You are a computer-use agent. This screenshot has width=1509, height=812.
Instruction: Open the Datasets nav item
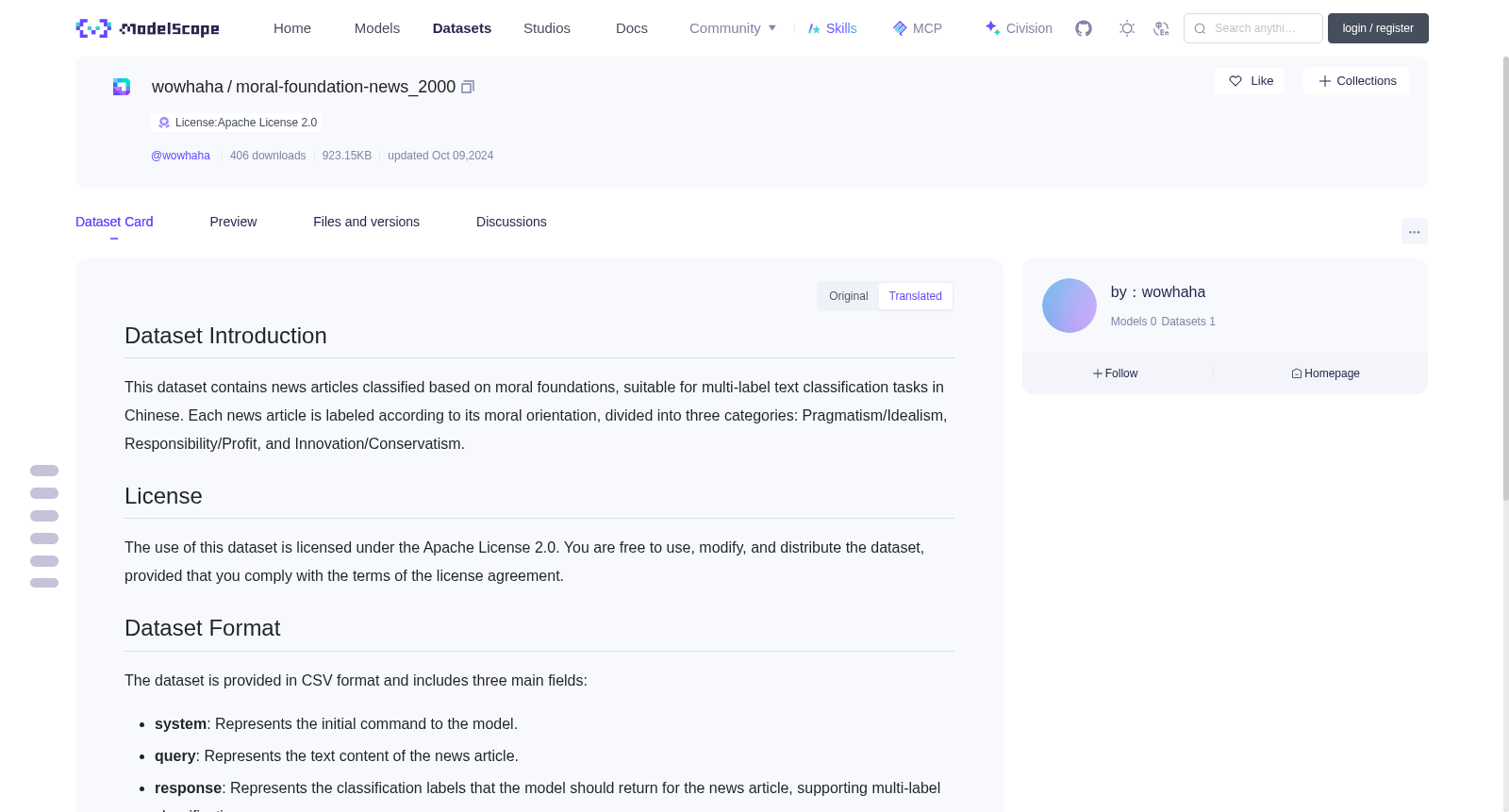pyautogui.click(x=462, y=28)
